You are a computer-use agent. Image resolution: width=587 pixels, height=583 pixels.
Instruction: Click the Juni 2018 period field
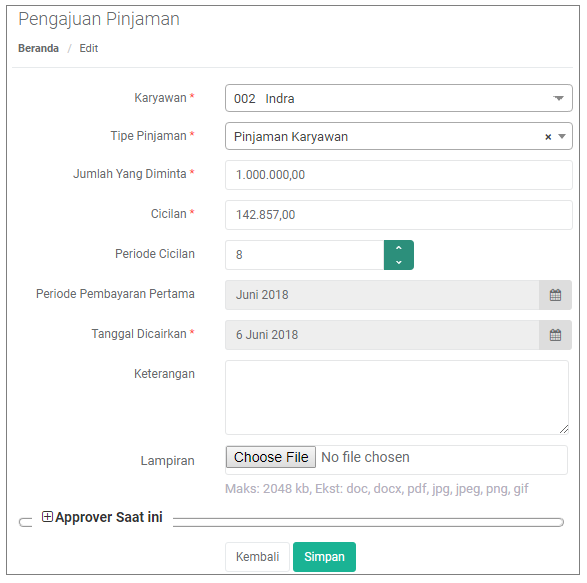click(382, 295)
